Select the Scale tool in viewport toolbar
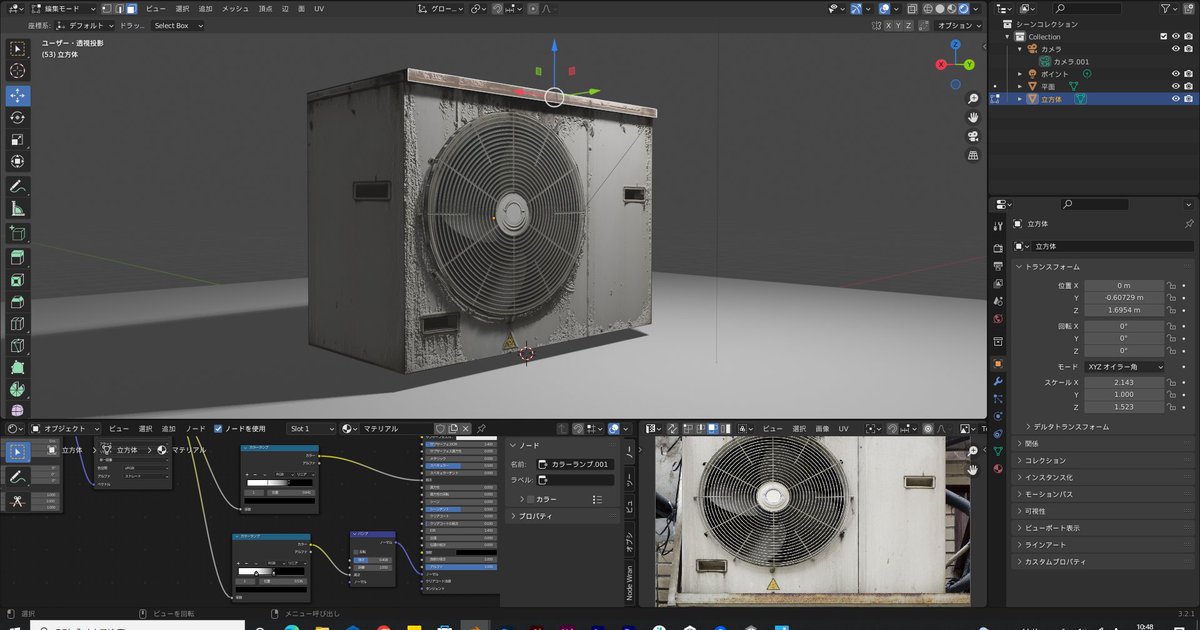Image resolution: width=1200 pixels, height=630 pixels. (x=18, y=140)
